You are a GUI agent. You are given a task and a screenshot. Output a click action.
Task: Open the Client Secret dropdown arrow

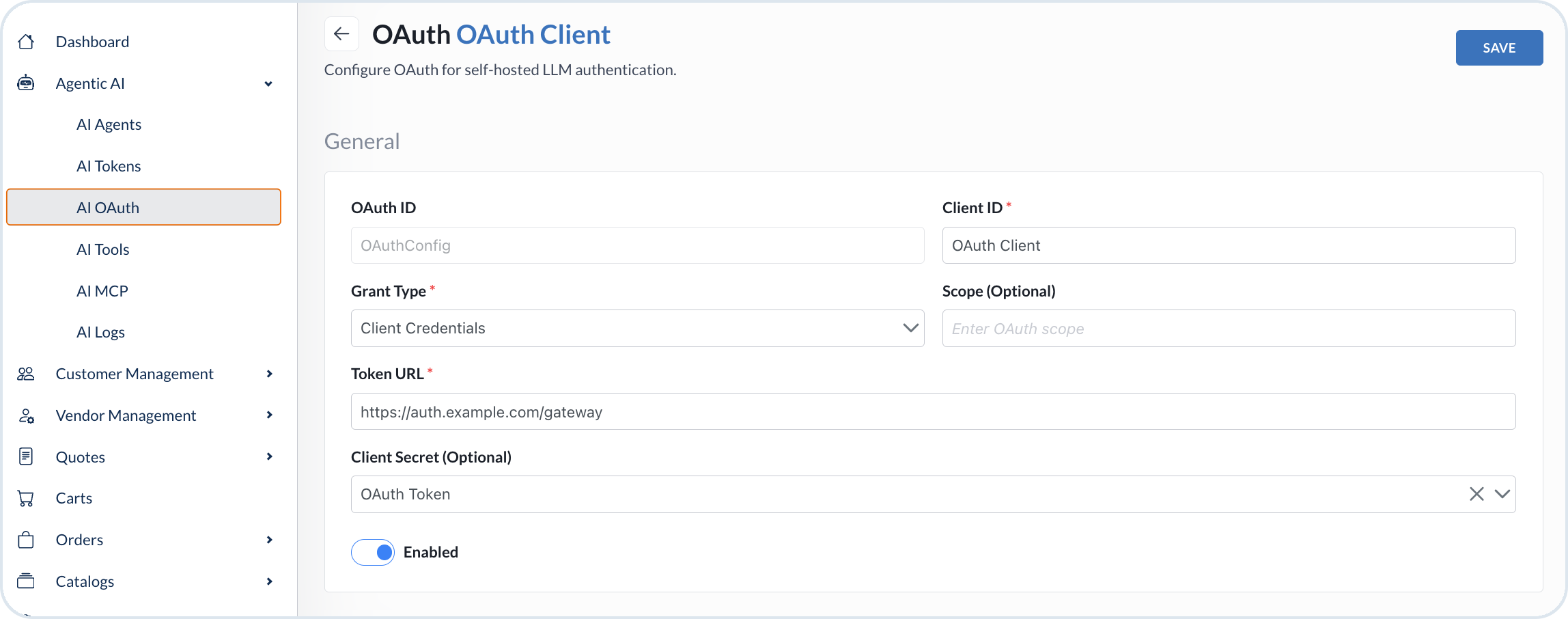click(x=1502, y=494)
